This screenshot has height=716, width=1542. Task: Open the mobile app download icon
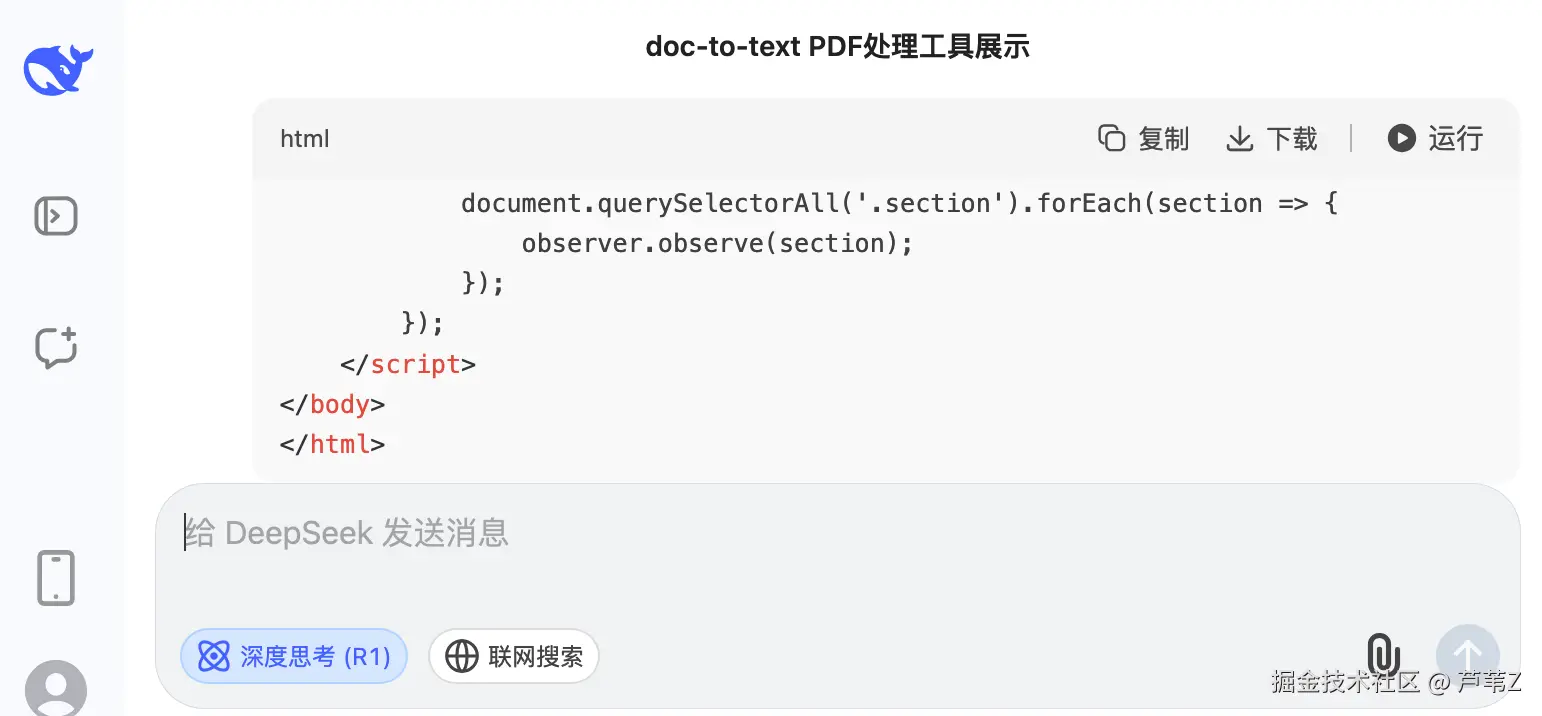tap(56, 578)
